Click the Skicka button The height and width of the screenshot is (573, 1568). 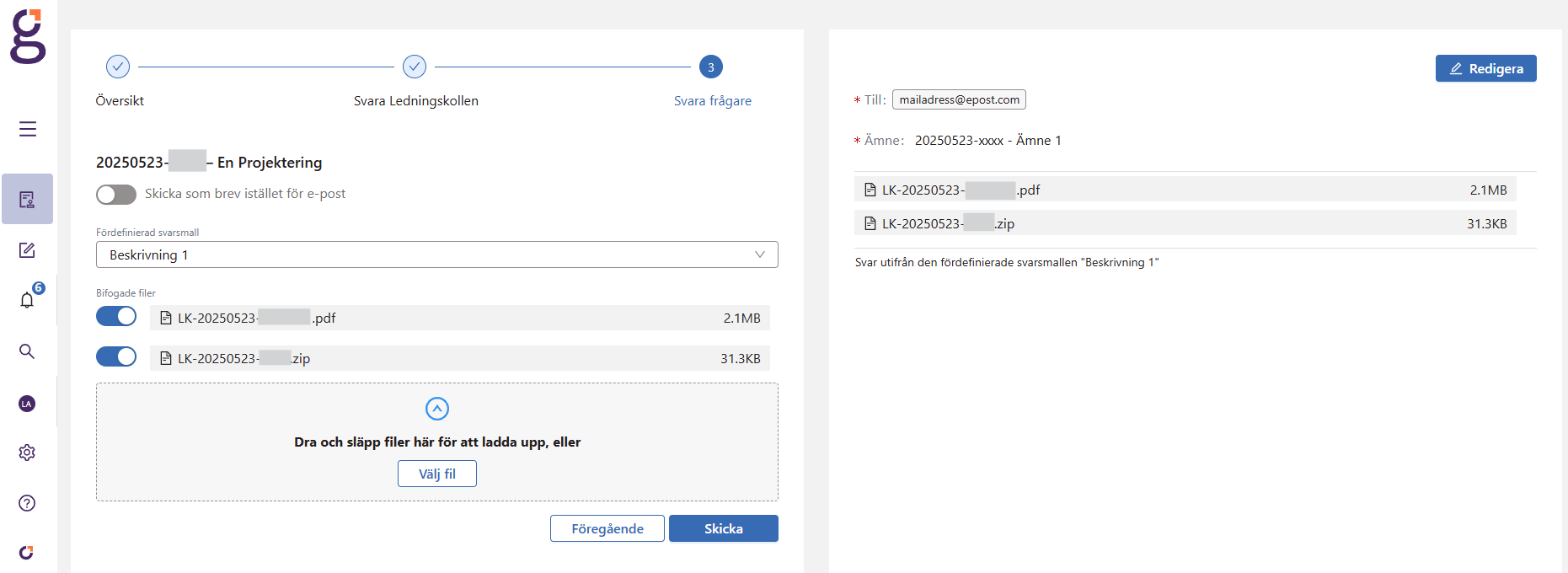pyautogui.click(x=723, y=528)
